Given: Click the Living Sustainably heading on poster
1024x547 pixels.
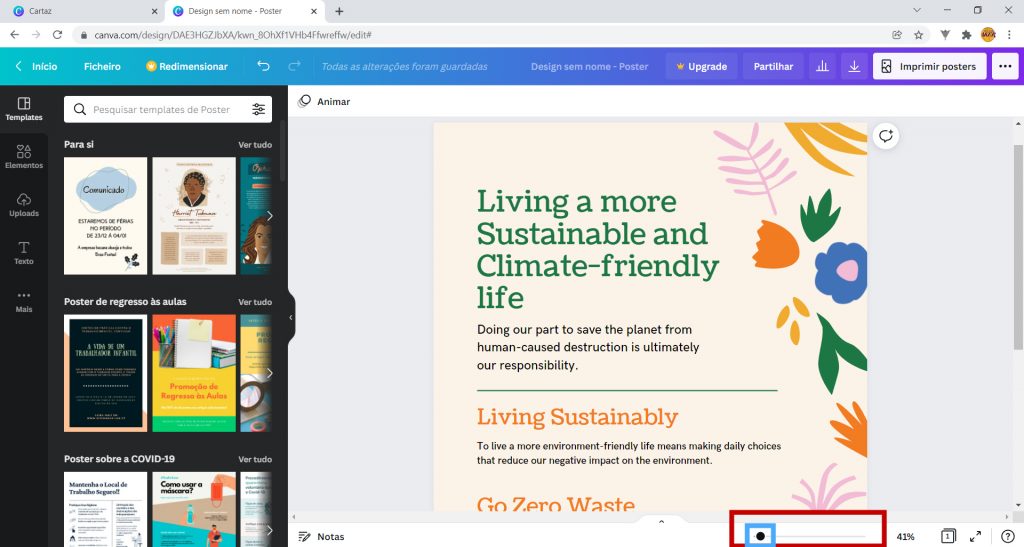Looking at the screenshot, I should pos(577,416).
